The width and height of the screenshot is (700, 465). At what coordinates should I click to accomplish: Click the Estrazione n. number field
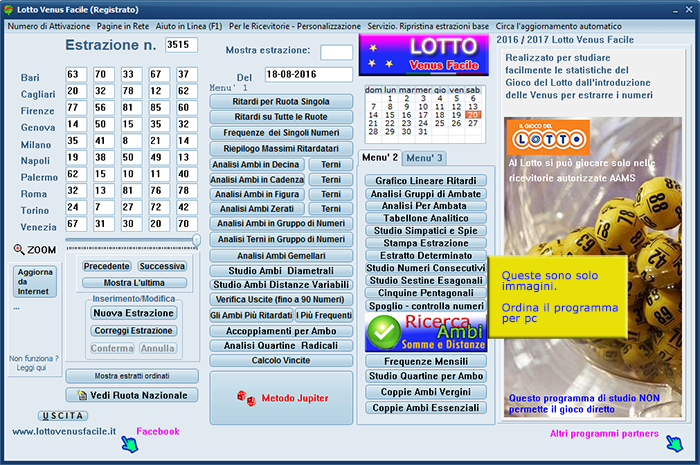[181, 45]
